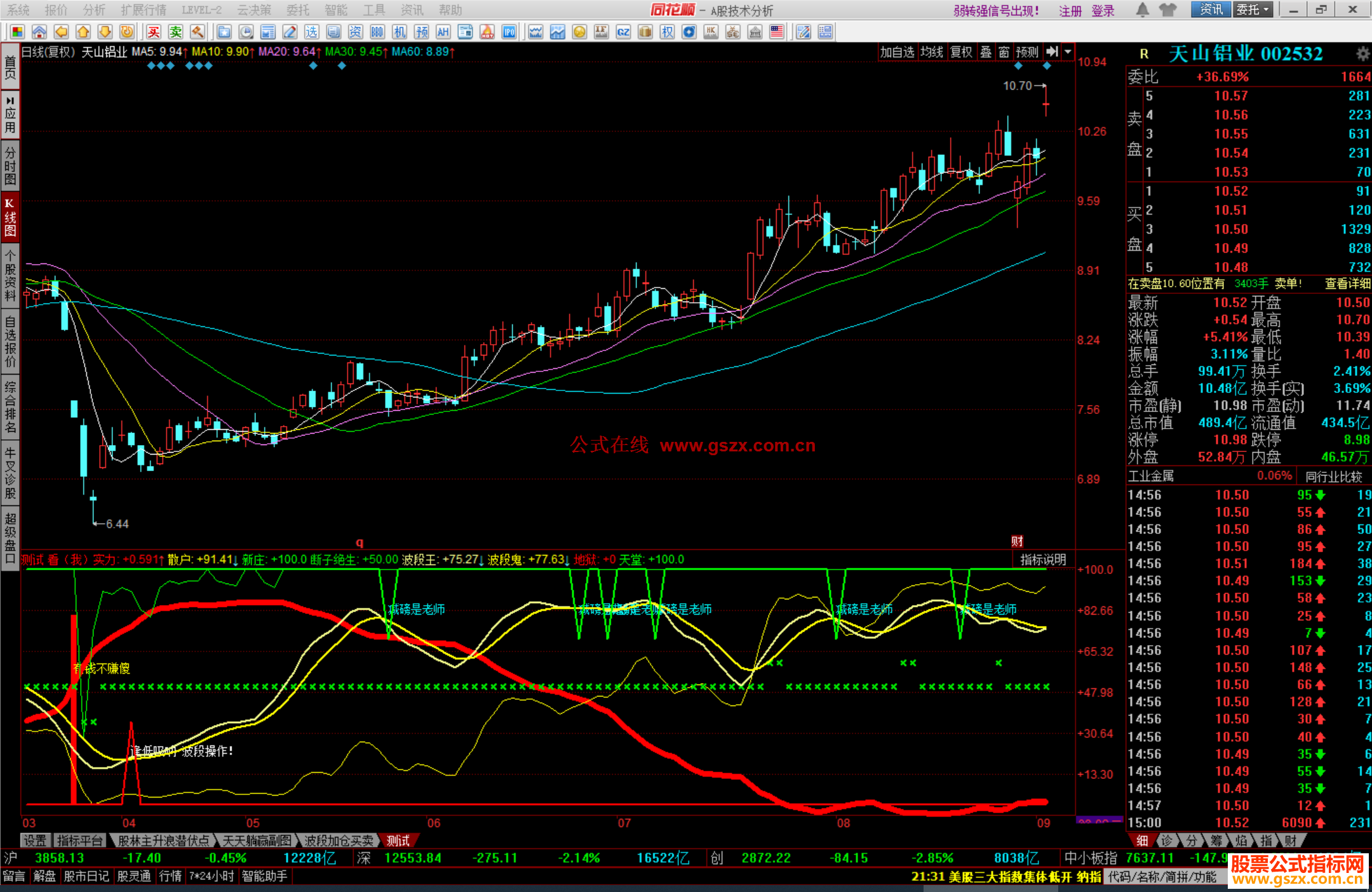The height and width of the screenshot is (892, 1372).
Task: Switch to 波段加仓买卖 indicator tab
Action: tap(339, 841)
